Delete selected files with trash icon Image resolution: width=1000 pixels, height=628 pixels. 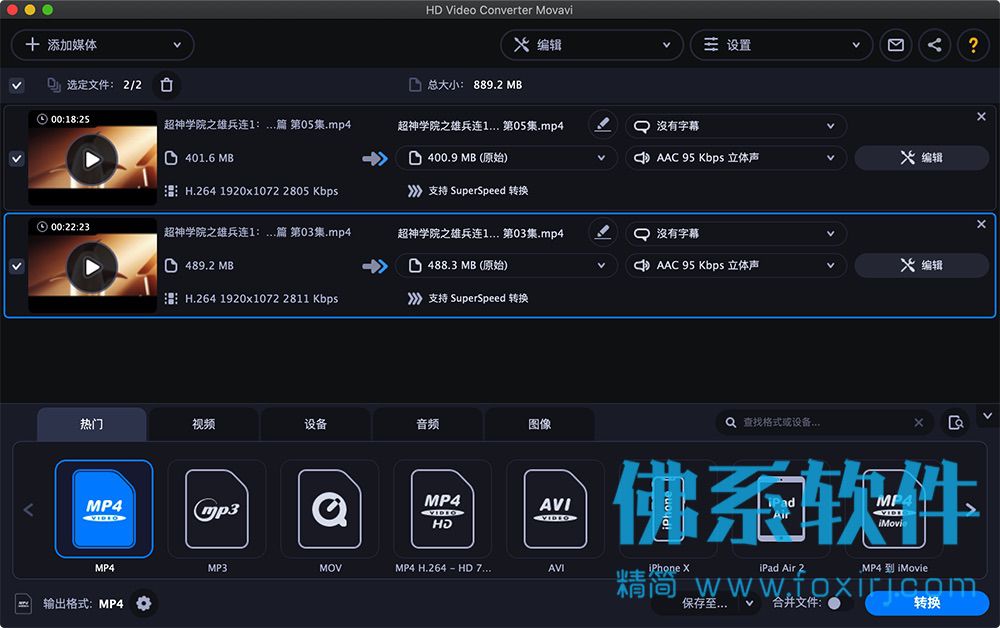click(x=166, y=85)
